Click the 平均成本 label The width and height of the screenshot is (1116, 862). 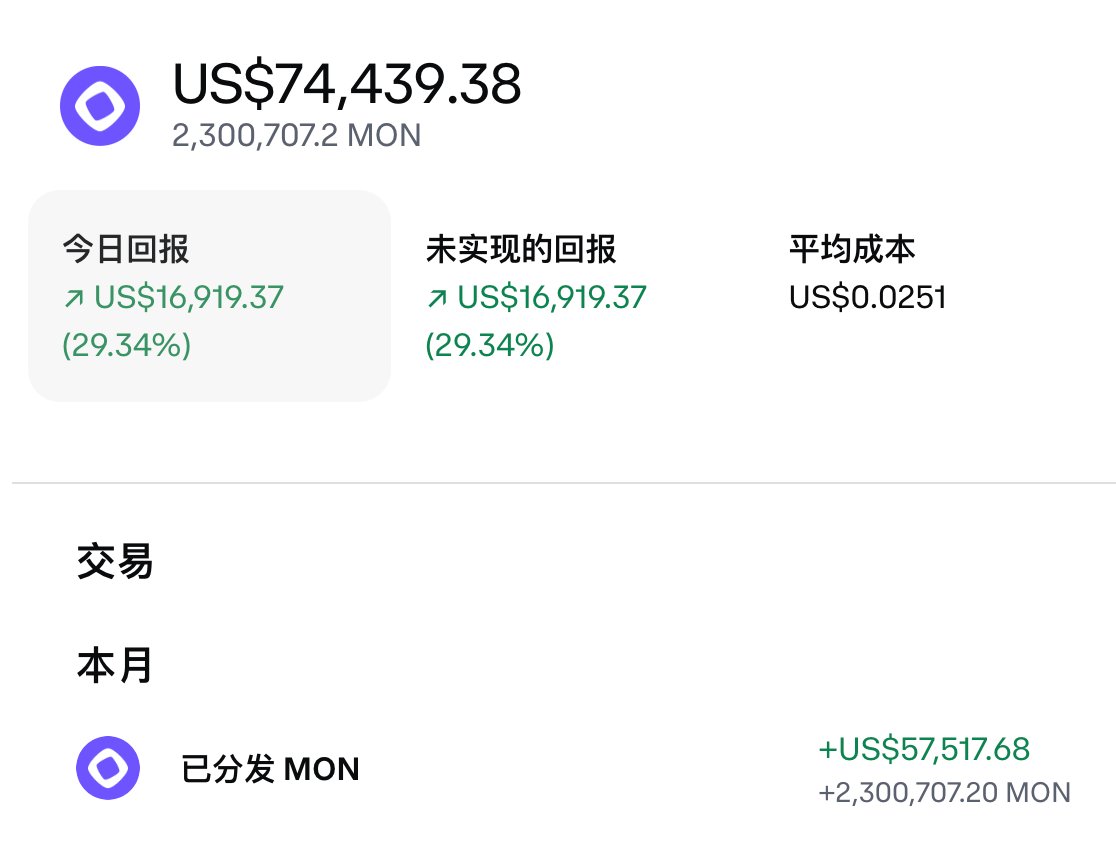point(851,249)
